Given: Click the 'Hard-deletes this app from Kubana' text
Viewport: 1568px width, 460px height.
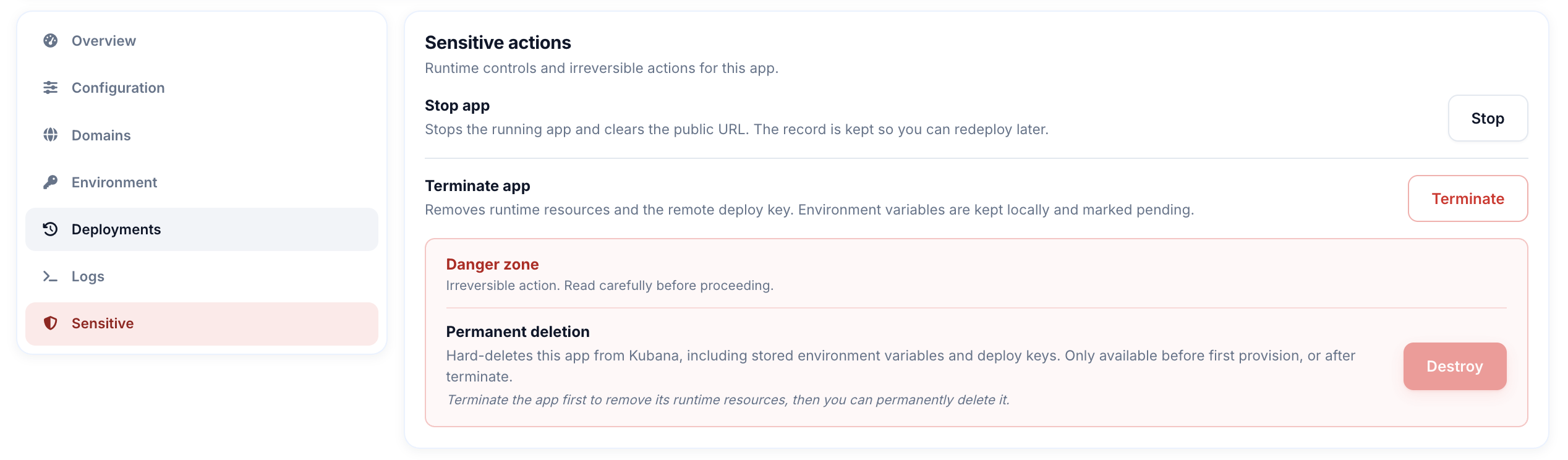Looking at the screenshot, I should pyautogui.click(x=900, y=366).
